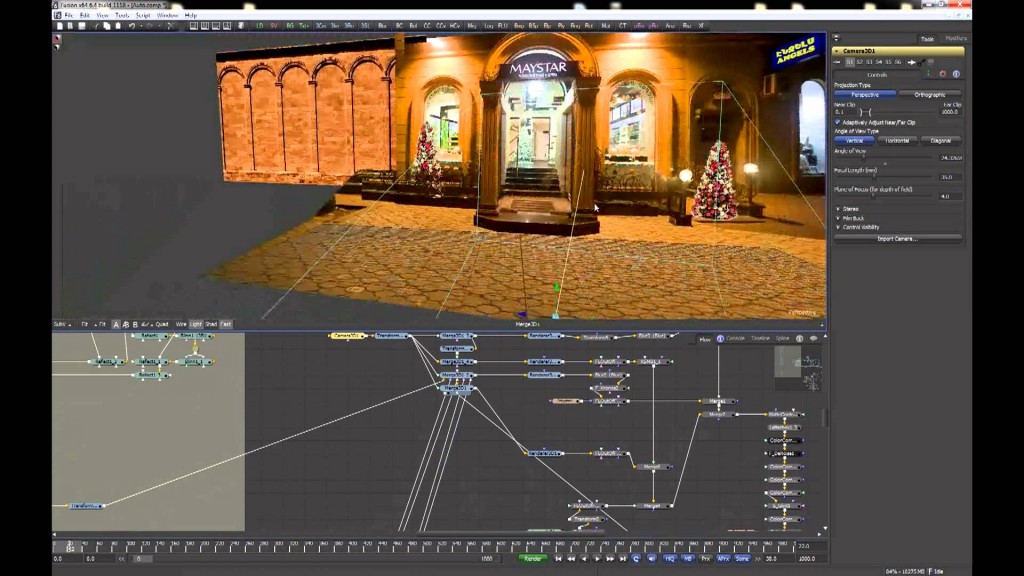Viewport: 1024px width, 576px height.
Task: Add a BC Brightness Contrast tool
Action: 399,26
